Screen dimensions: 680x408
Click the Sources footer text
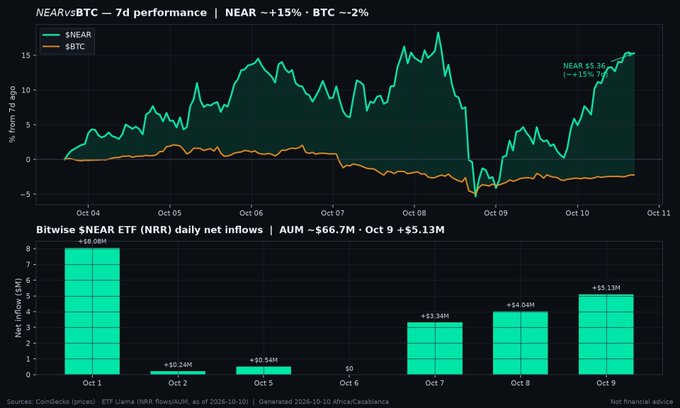click(x=197, y=402)
